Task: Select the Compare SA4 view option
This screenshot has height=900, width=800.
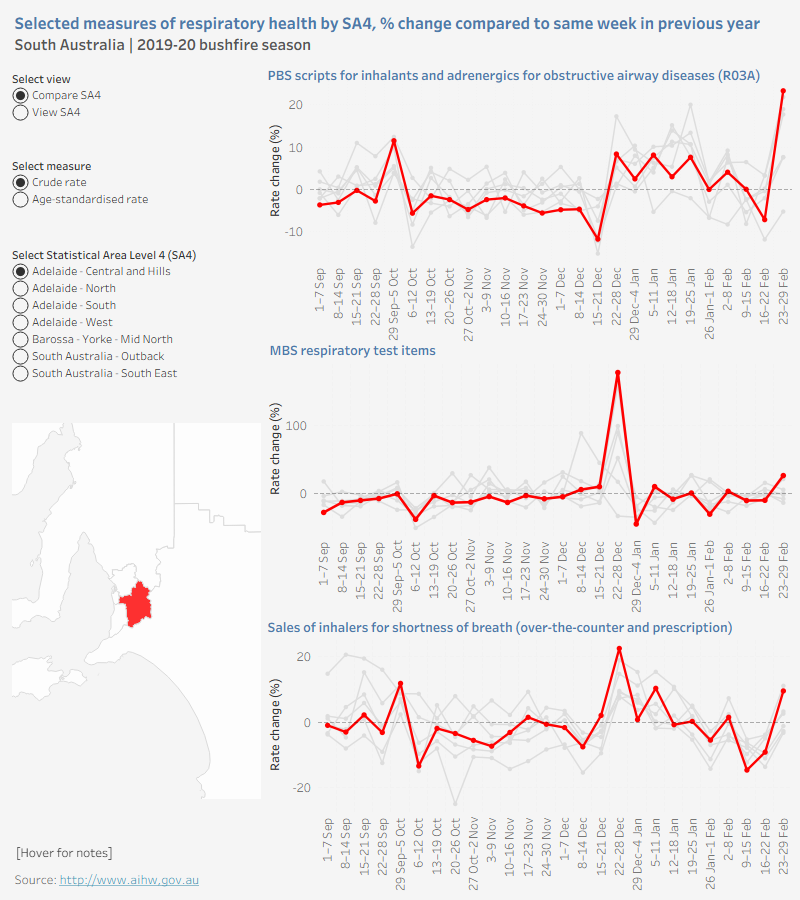Action: [x=57, y=95]
